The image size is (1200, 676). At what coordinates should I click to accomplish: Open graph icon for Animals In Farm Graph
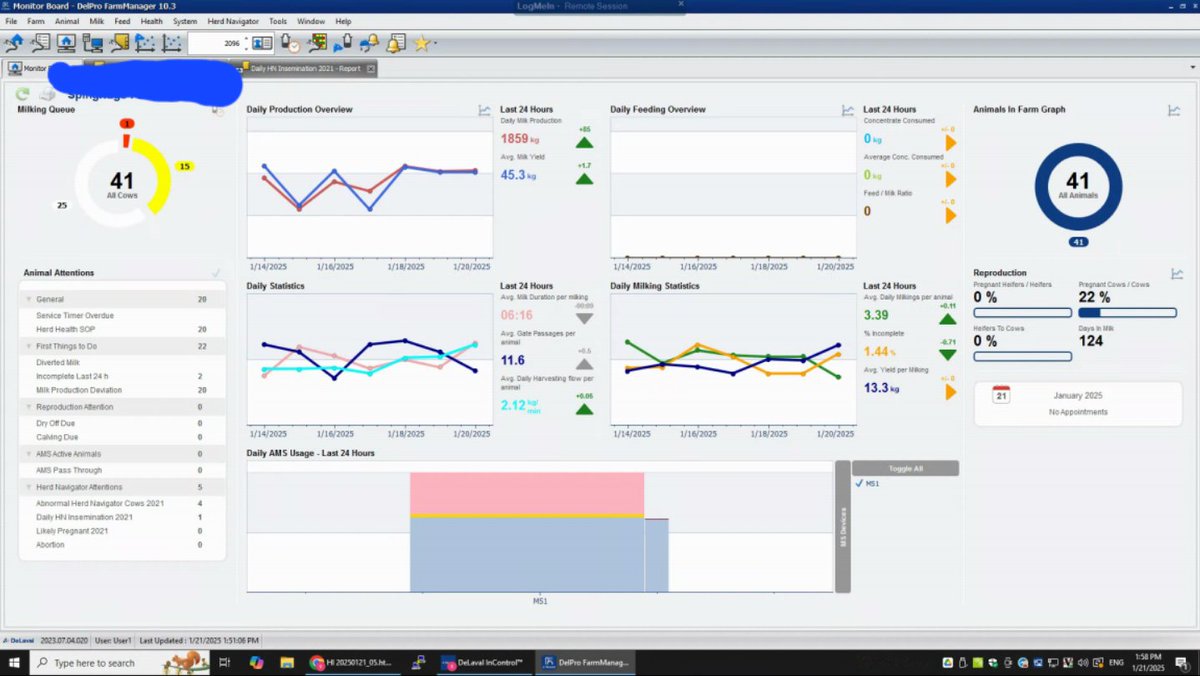(1174, 110)
